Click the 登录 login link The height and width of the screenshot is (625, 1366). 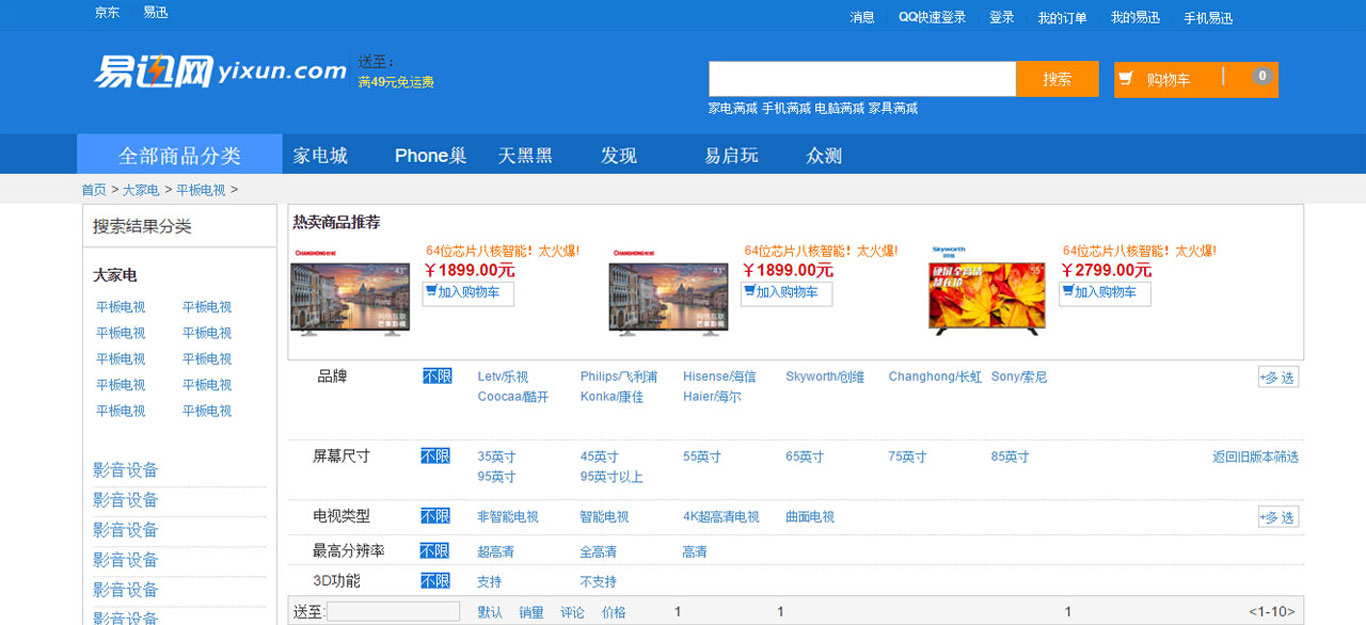click(1002, 17)
